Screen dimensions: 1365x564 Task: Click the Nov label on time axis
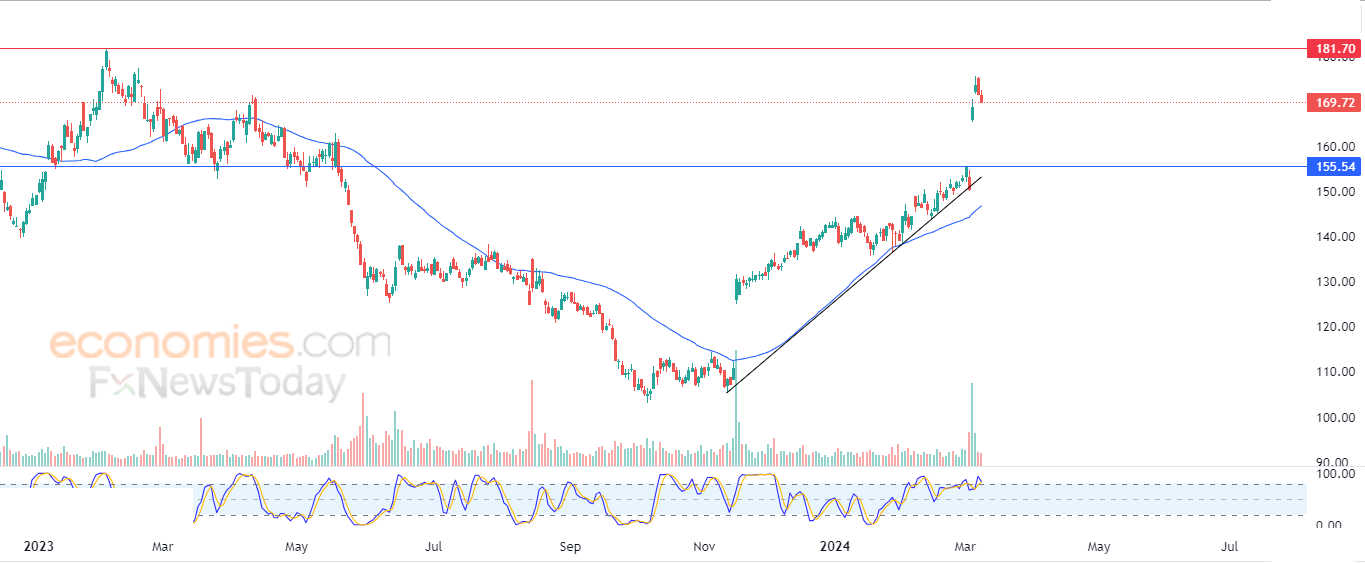click(x=704, y=547)
